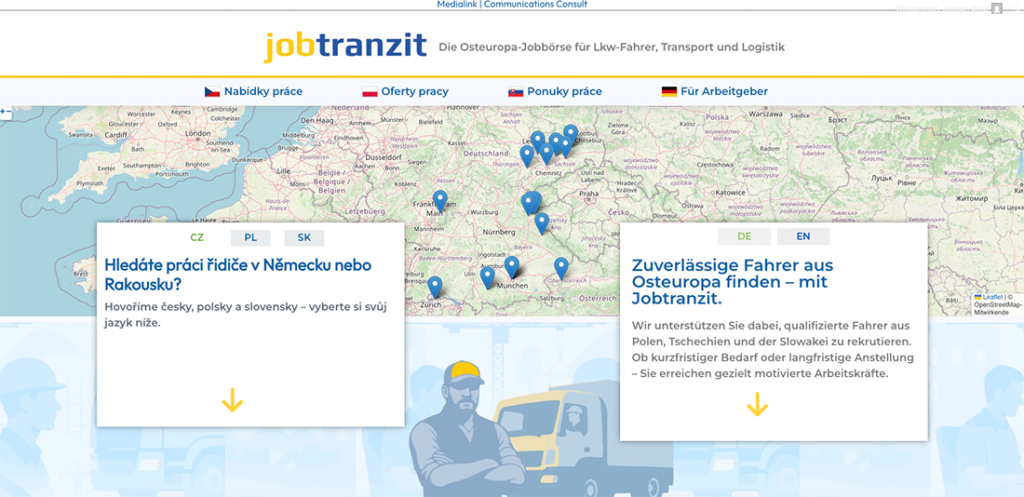Screen dimensions: 1024x497
Task: Click the Czech flag icon
Action: click(x=211, y=91)
